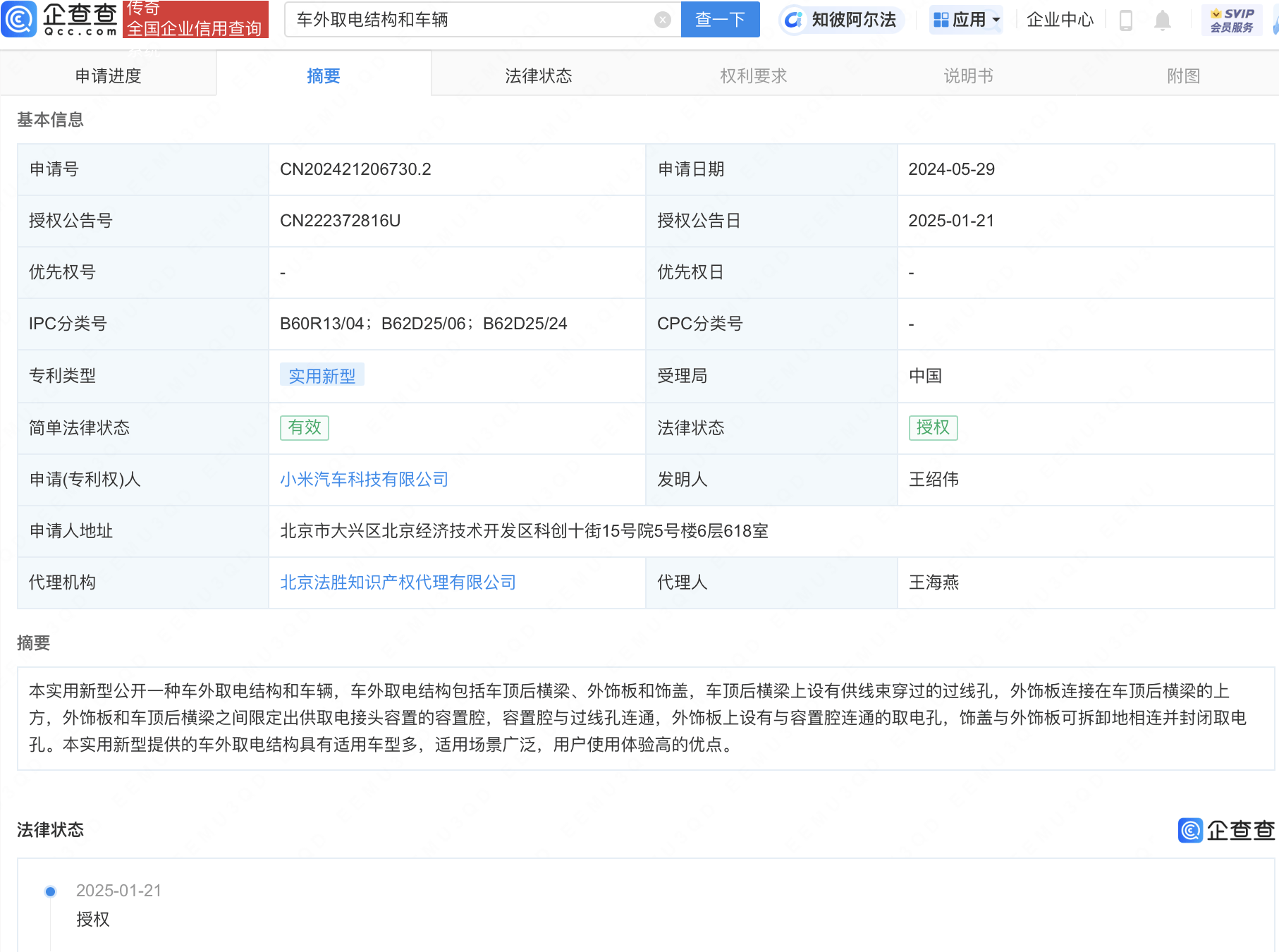Click the Qcc logo icon in header
The width and height of the screenshot is (1279, 952).
click(x=19, y=19)
